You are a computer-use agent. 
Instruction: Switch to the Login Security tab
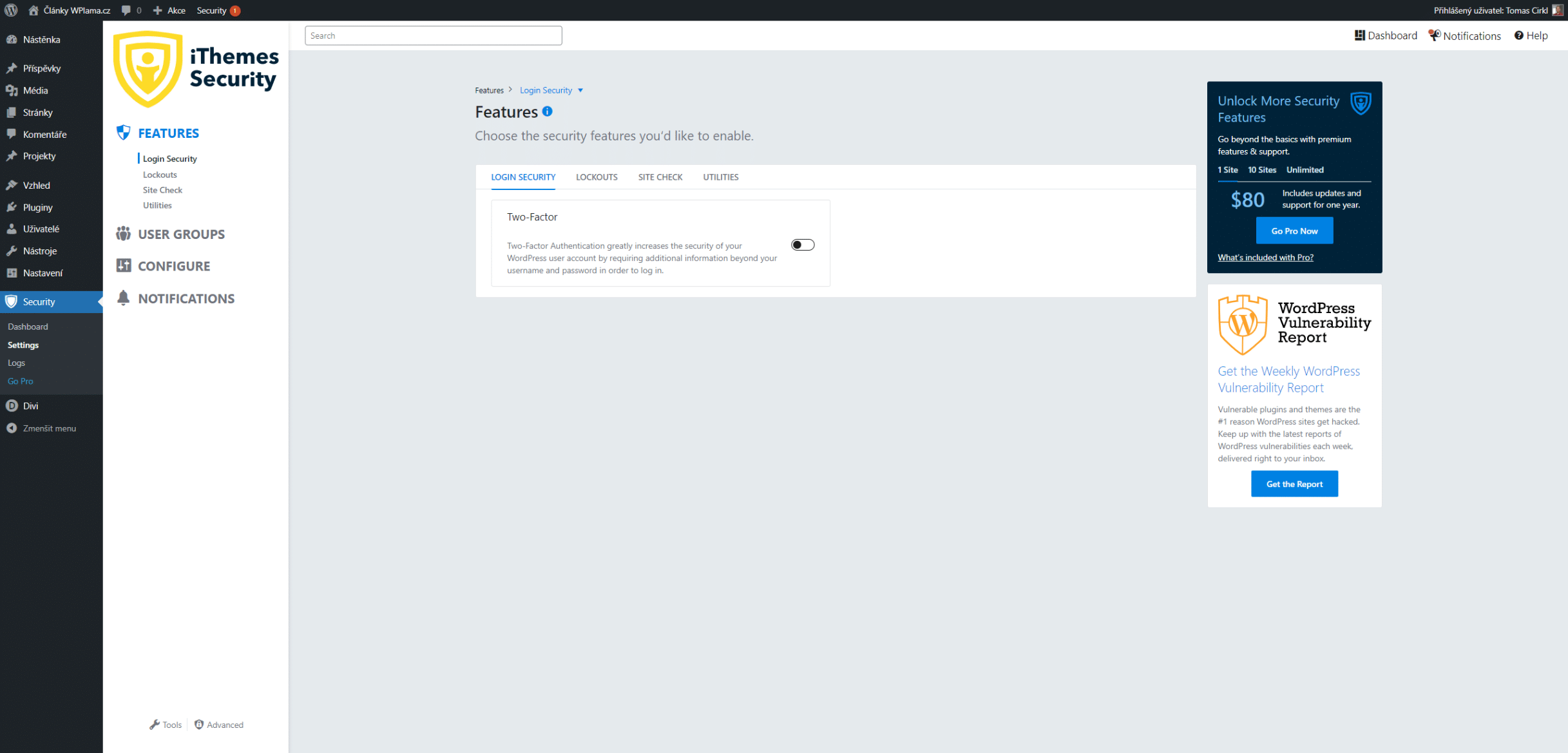(x=523, y=177)
